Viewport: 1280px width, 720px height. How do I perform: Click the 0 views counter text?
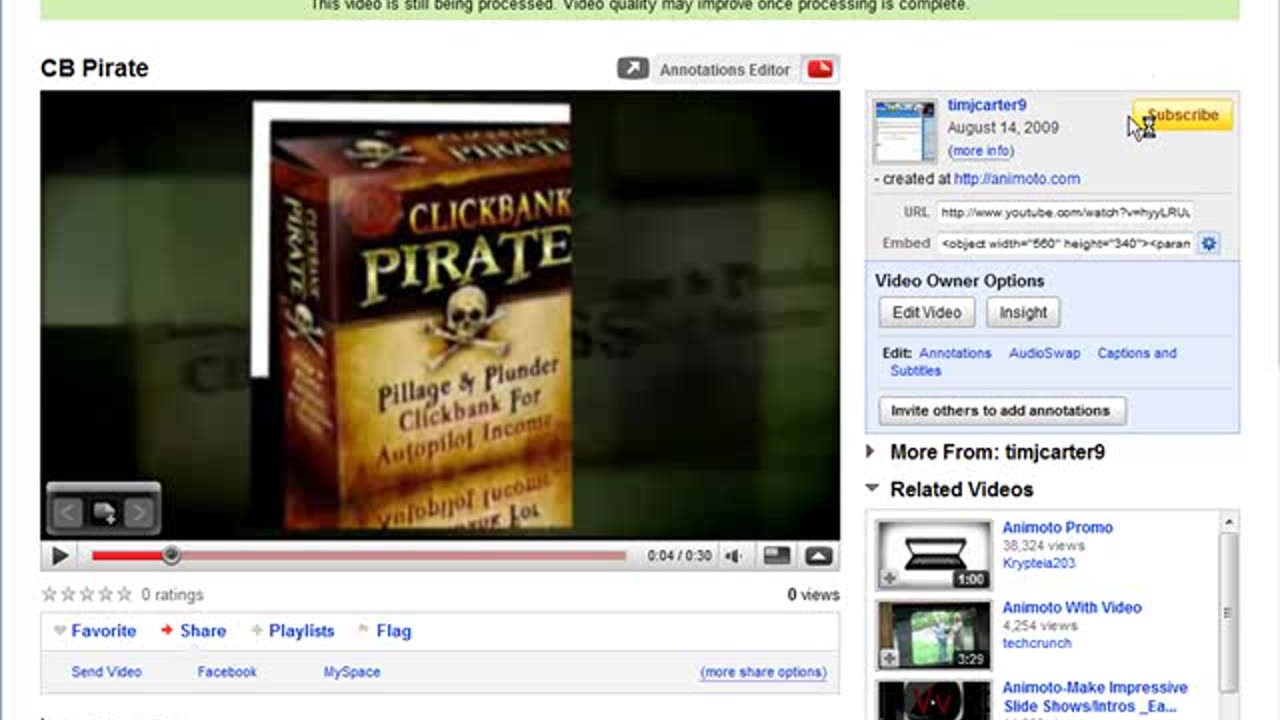point(813,595)
